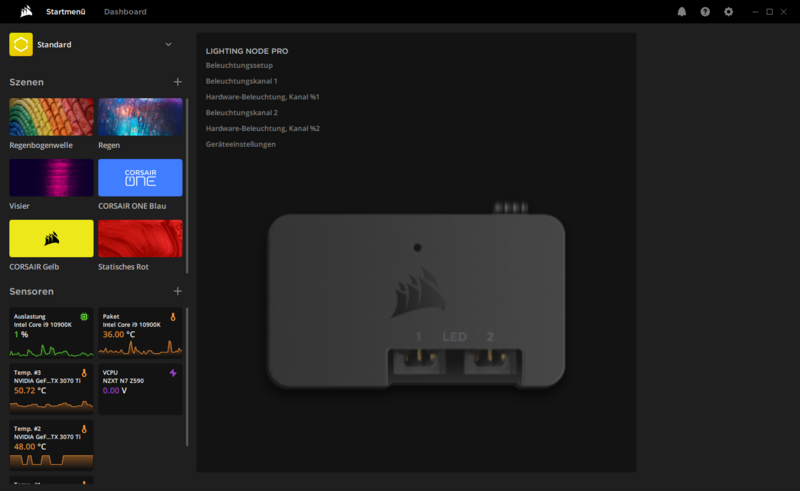This screenshot has width=800, height=491.
Task: Open Hardware-Beleuchtung, Kanal %2
Action: 262,129
